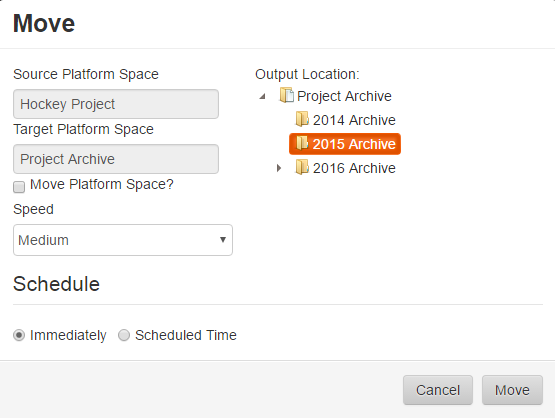Viewport: 555px width, 418px height.
Task: Click the Move Platform Space label text
Action: 102,184
